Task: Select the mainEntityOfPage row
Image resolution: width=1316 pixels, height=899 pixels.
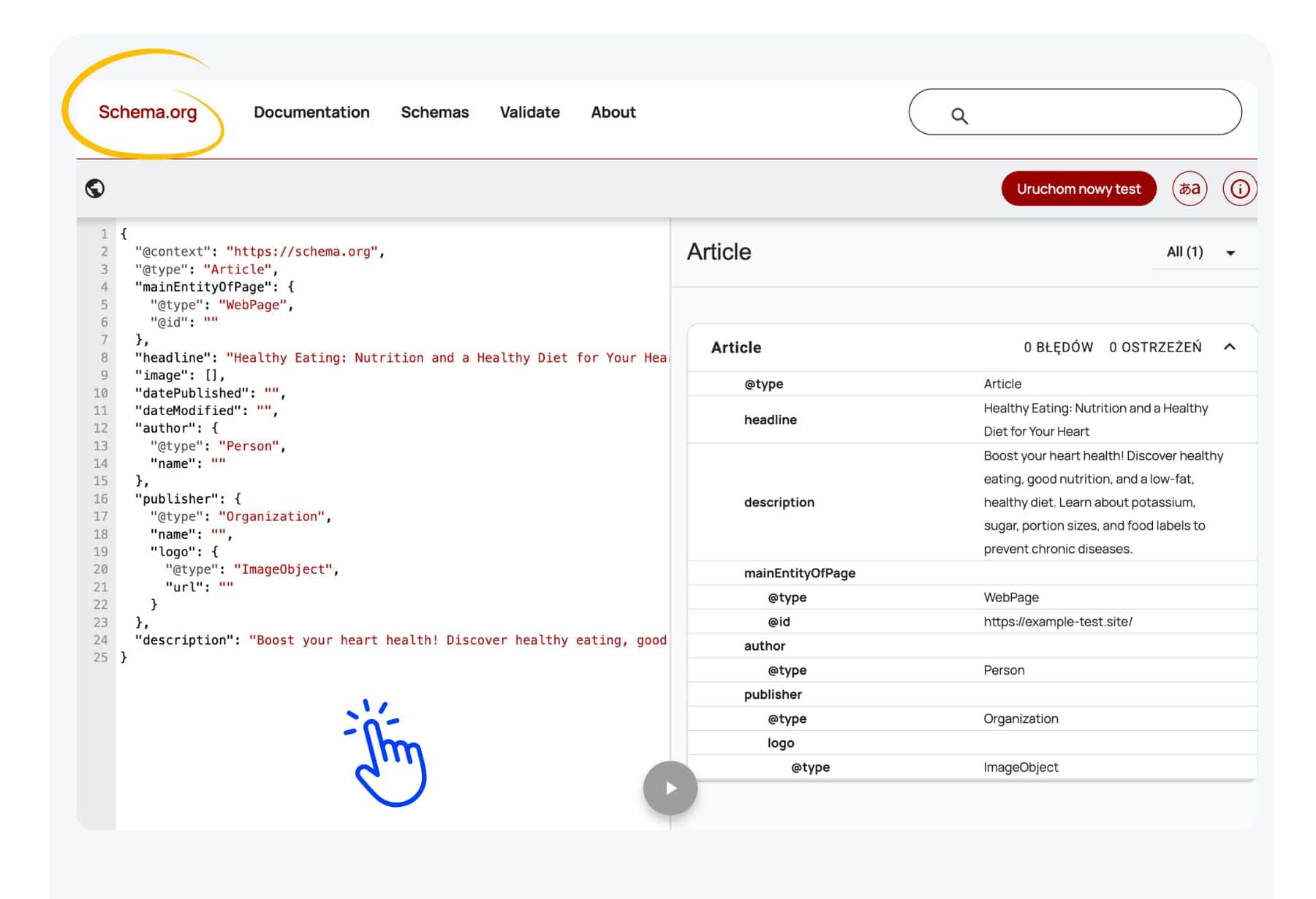Action: (972, 573)
